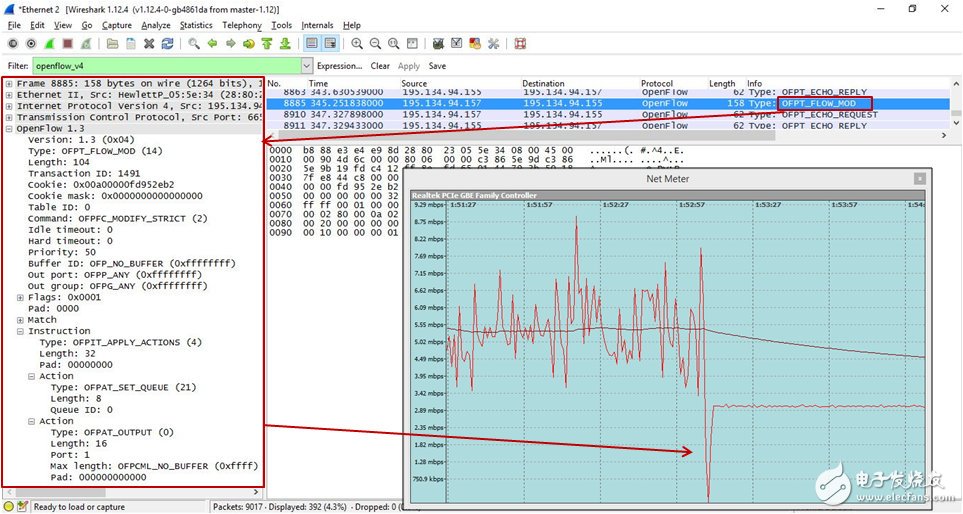Jump to the first packet
Viewport: 963px width, 514px height.
[267, 44]
